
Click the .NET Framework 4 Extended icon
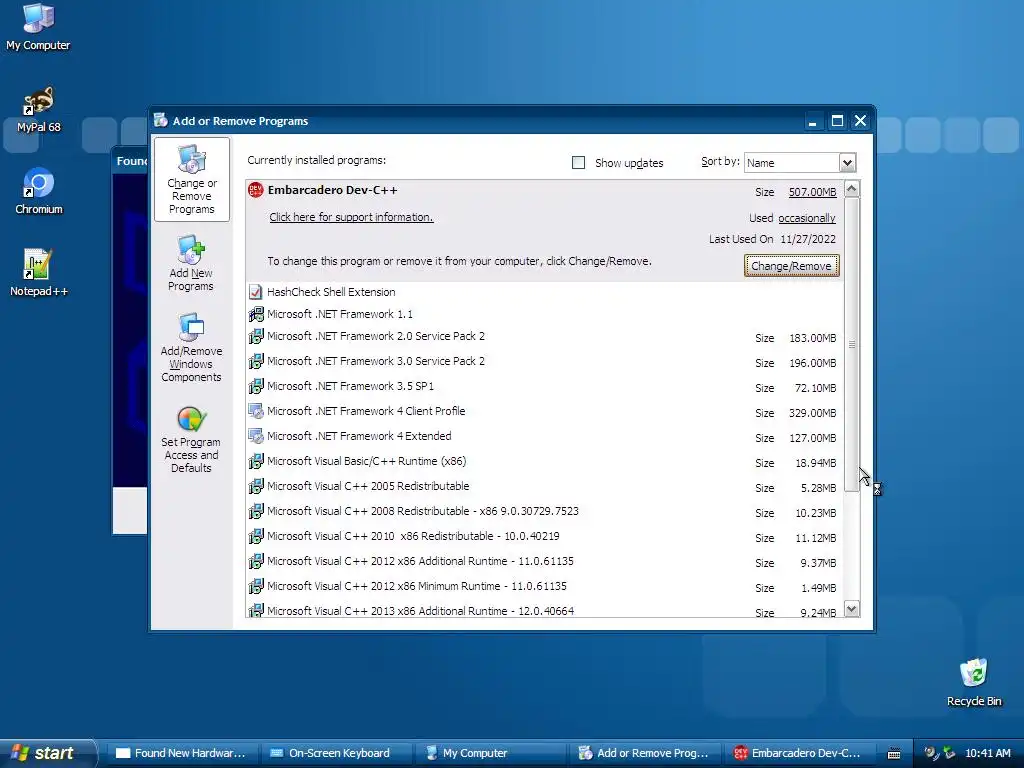pyautogui.click(x=255, y=436)
